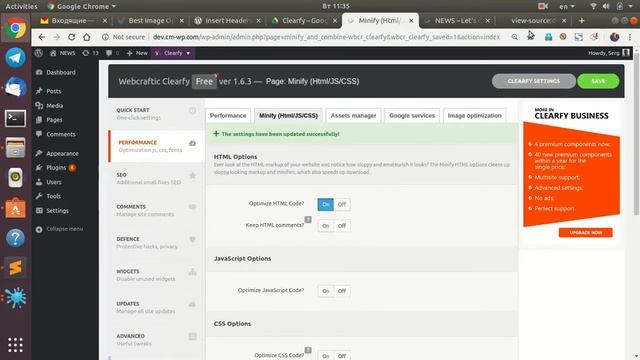Image resolution: width=640 pixels, height=360 pixels.
Task: Open the Help dock icon
Action: [16, 238]
